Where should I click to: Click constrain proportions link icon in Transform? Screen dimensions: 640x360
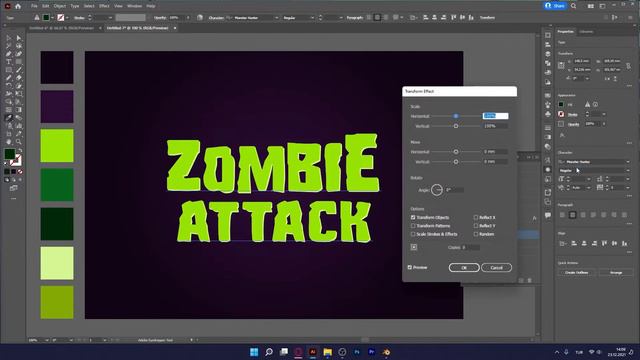(x=629, y=65)
